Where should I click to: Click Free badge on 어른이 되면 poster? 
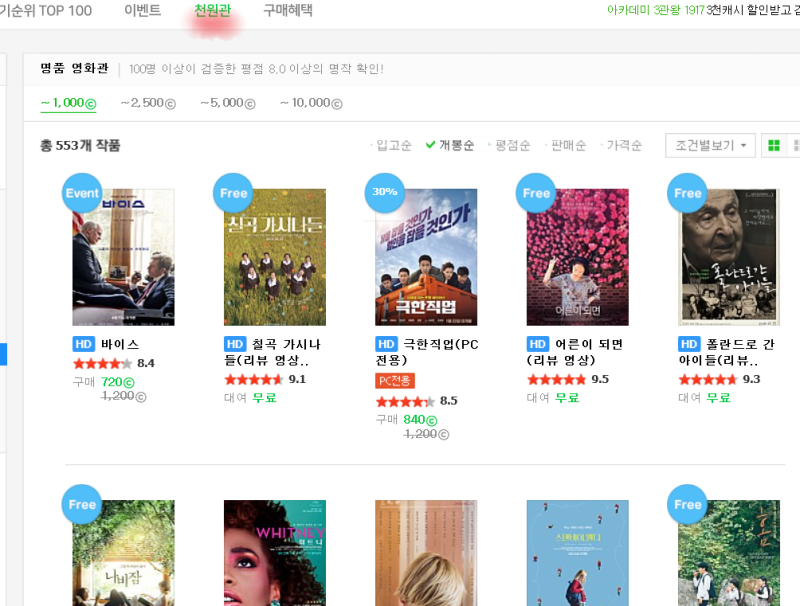536,193
